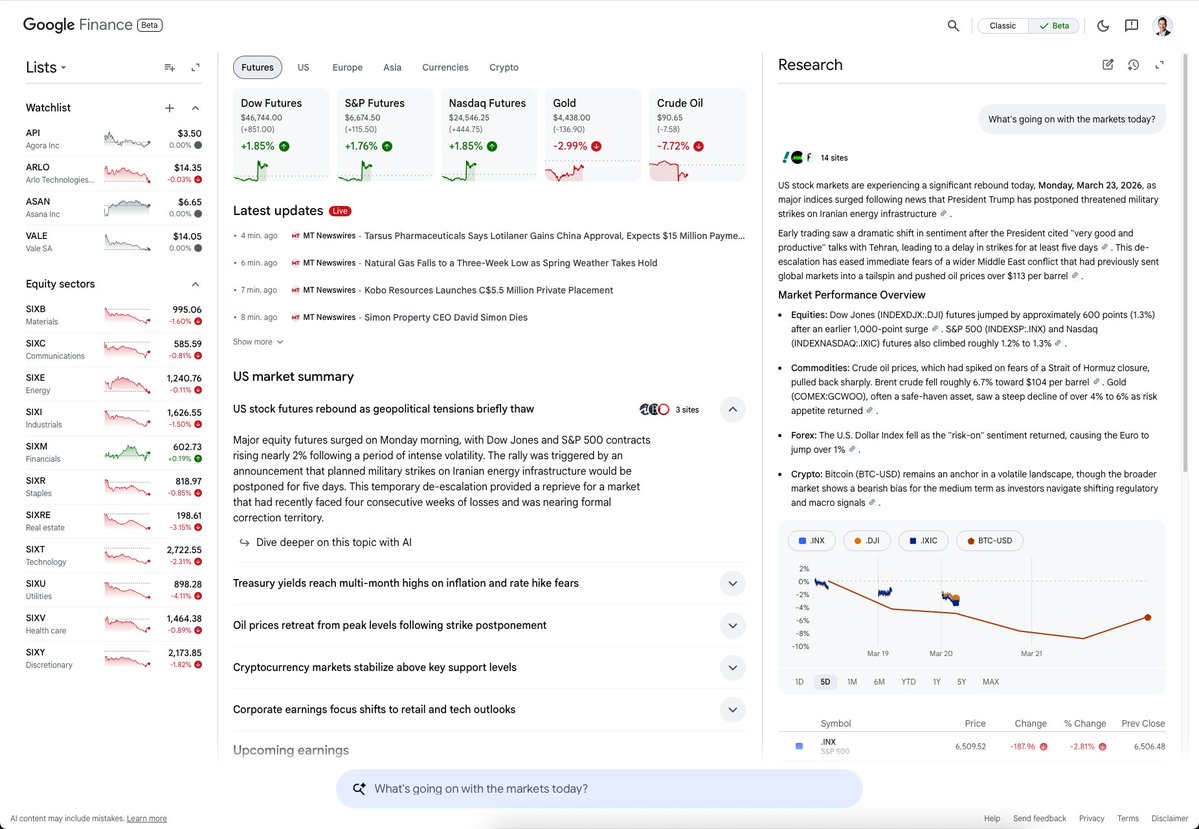Screen dimensions: 1199x829
Task: Collapse the Equity sectors section
Action: pyautogui.click(x=196, y=284)
